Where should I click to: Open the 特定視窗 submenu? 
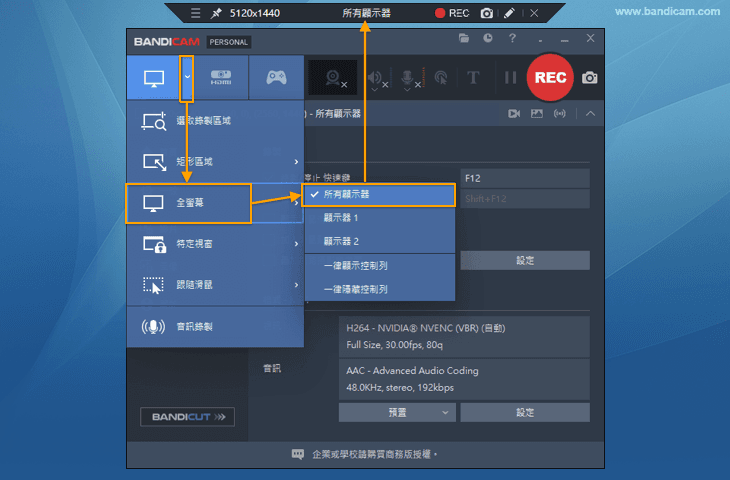(x=215, y=243)
